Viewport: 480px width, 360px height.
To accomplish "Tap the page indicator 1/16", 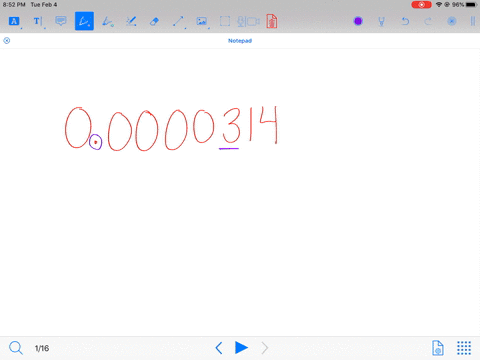I will click(42, 348).
